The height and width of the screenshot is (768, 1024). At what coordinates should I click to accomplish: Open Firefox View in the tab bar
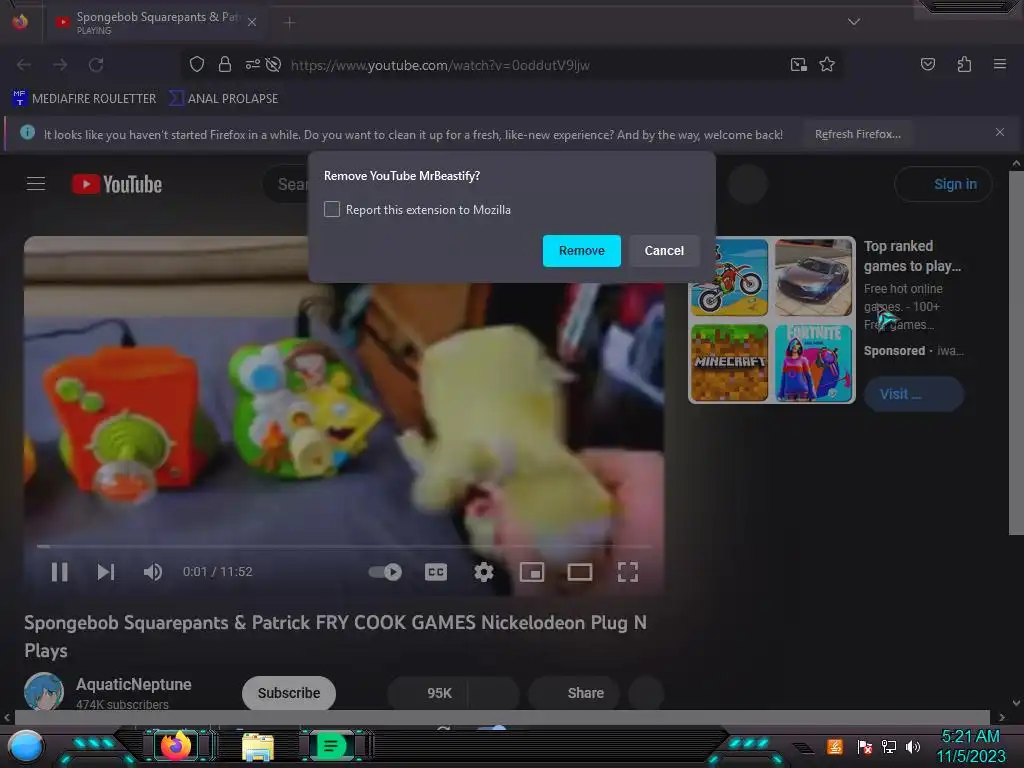(x=20, y=22)
